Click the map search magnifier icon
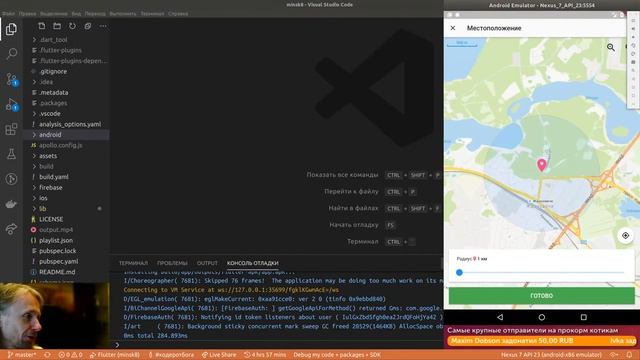This screenshot has height=360, width=640. [x=611, y=47]
